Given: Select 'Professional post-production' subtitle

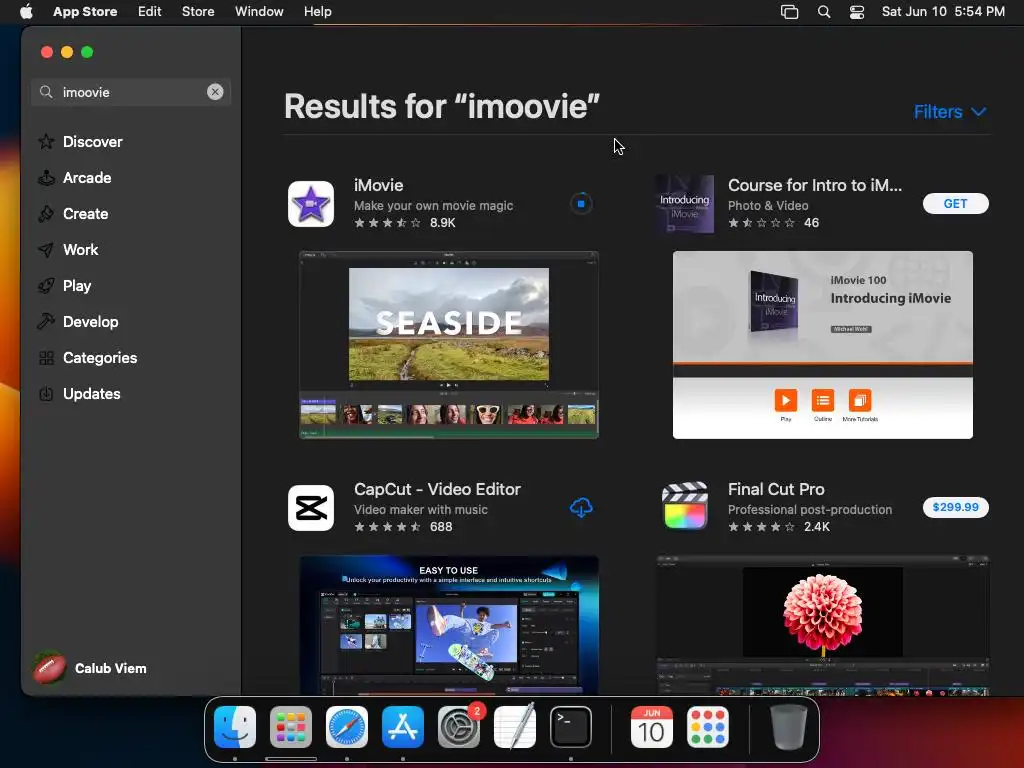Looking at the screenshot, I should pos(810,509).
